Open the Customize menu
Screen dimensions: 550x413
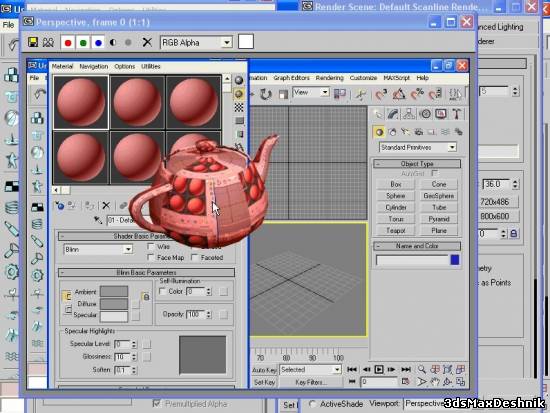pos(363,78)
